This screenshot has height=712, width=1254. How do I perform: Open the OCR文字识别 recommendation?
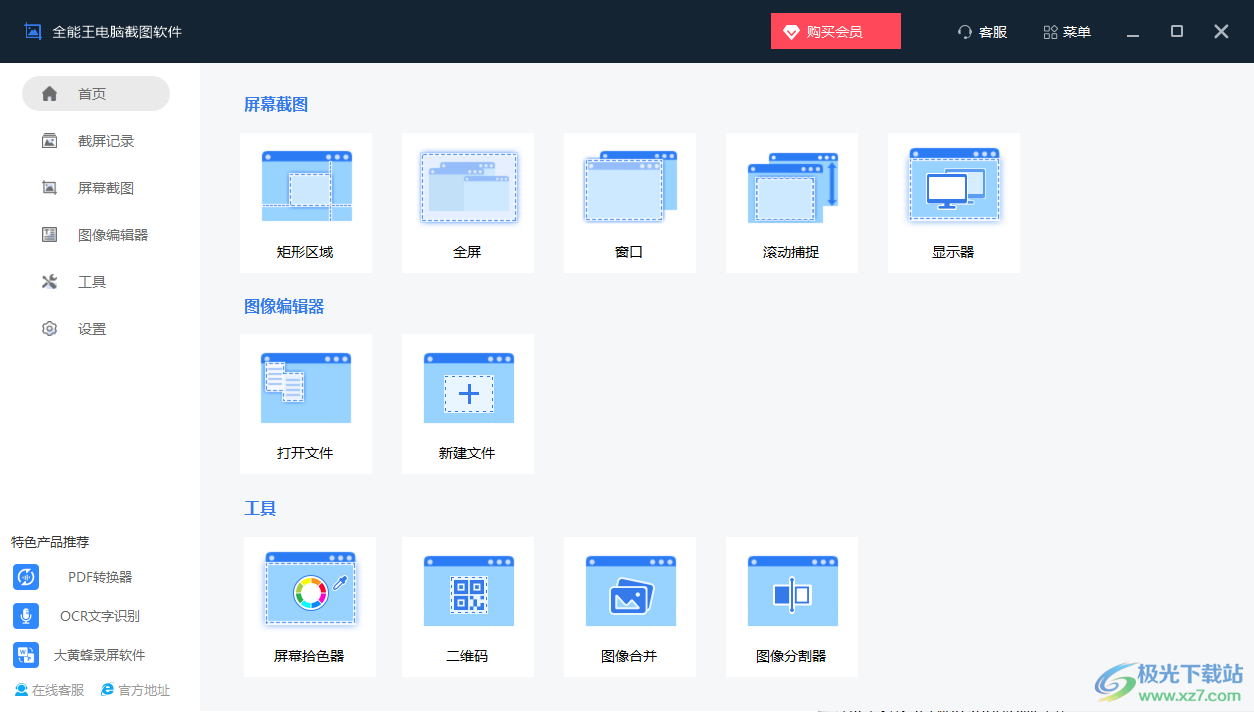[100, 616]
